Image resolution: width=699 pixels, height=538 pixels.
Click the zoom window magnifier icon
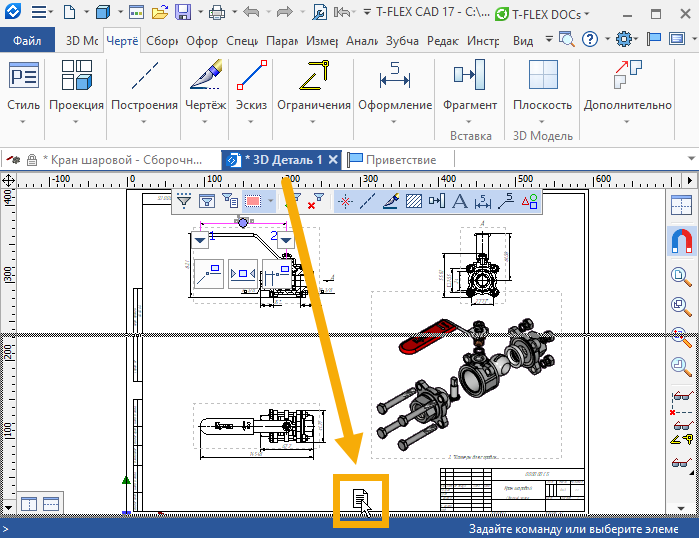pyautogui.click(x=681, y=307)
